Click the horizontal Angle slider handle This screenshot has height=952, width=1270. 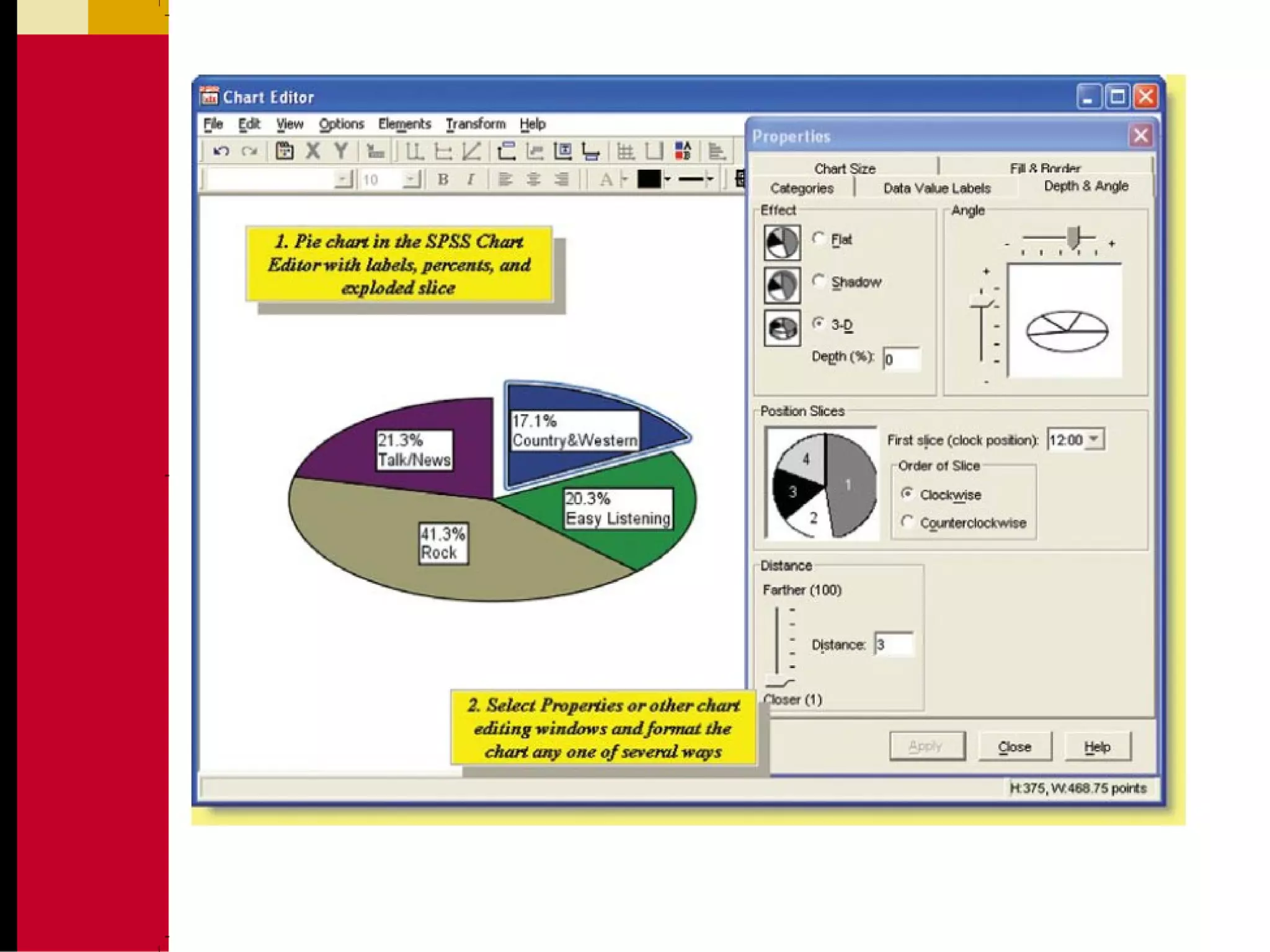(x=1075, y=237)
